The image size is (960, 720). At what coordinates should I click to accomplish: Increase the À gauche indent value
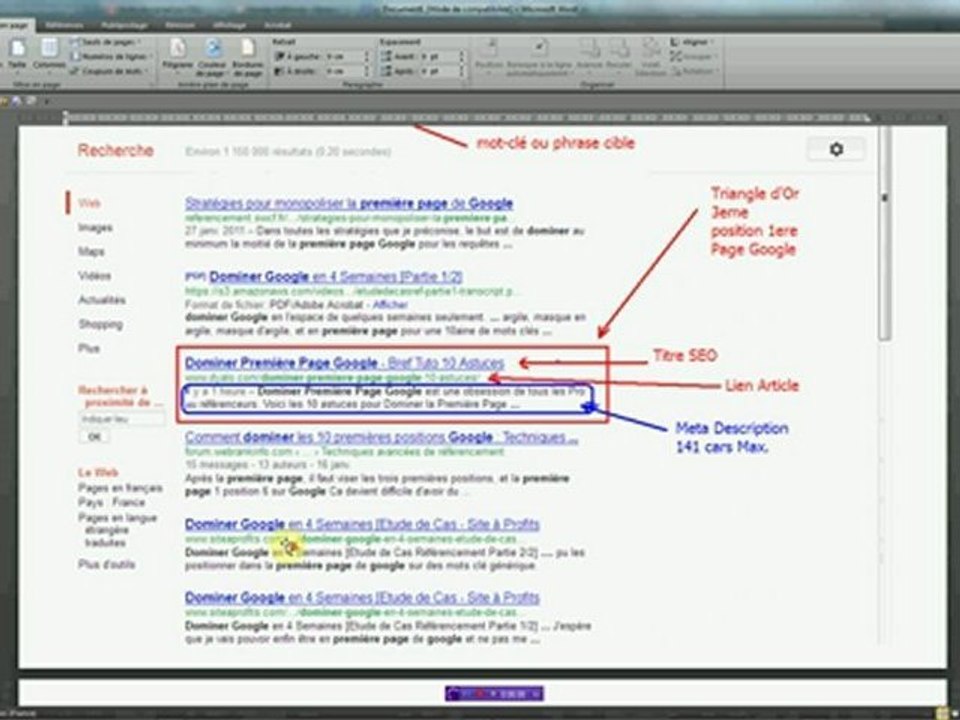(x=367, y=54)
